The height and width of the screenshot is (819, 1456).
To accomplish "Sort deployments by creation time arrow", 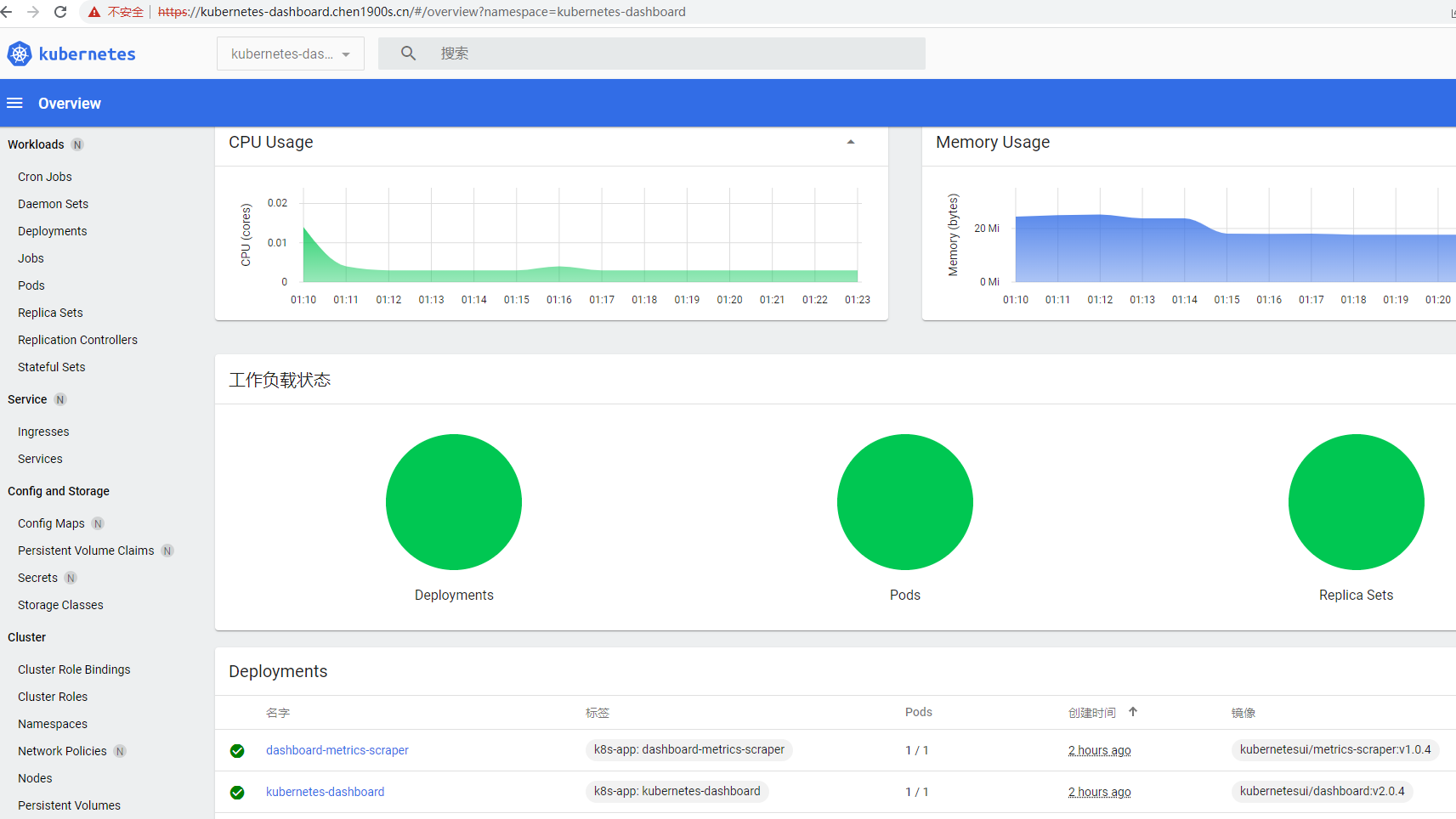I will pos(1133,712).
